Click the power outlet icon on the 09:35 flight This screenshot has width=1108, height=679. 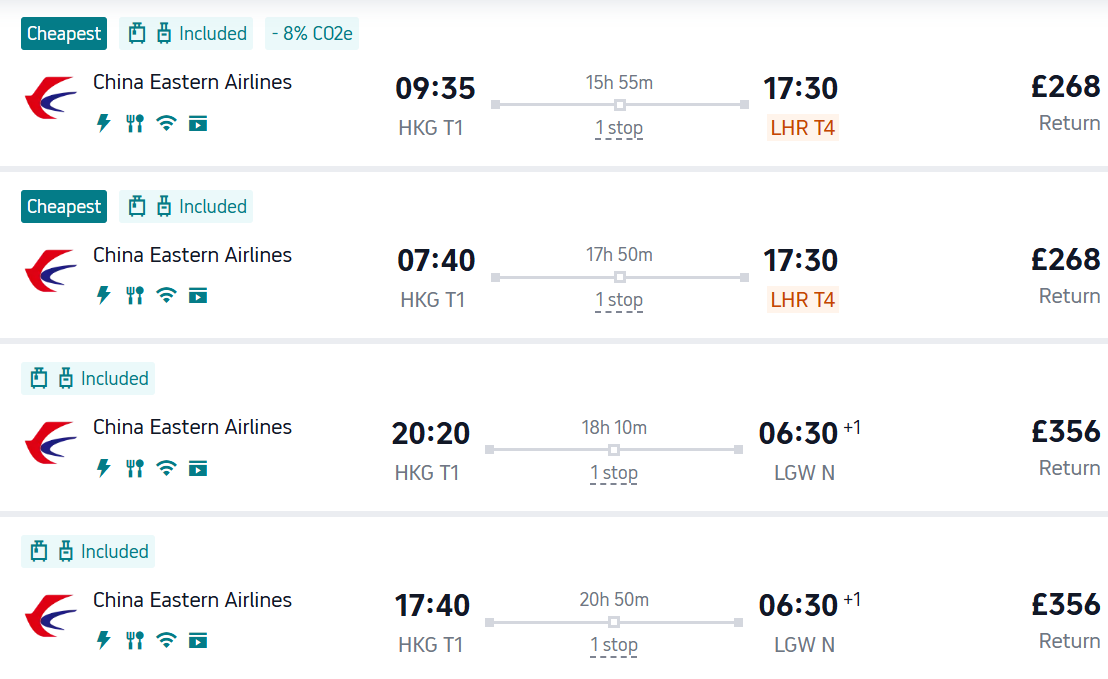(x=103, y=123)
